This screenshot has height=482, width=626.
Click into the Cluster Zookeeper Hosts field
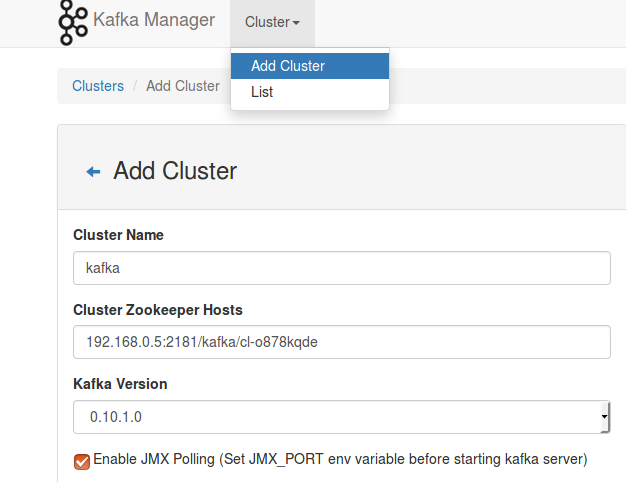(341, 342)
